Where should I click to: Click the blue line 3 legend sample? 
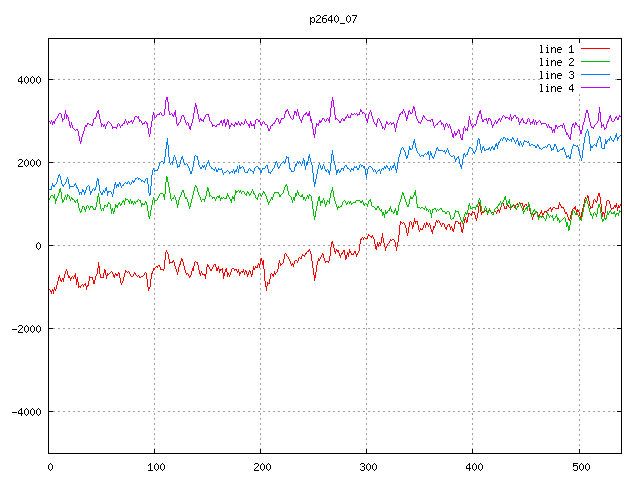595,75
